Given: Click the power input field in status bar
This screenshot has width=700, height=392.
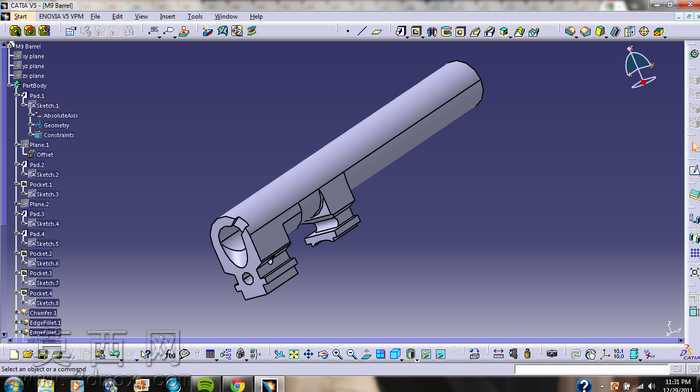Looking at the screenshot, I should [592, 369].
